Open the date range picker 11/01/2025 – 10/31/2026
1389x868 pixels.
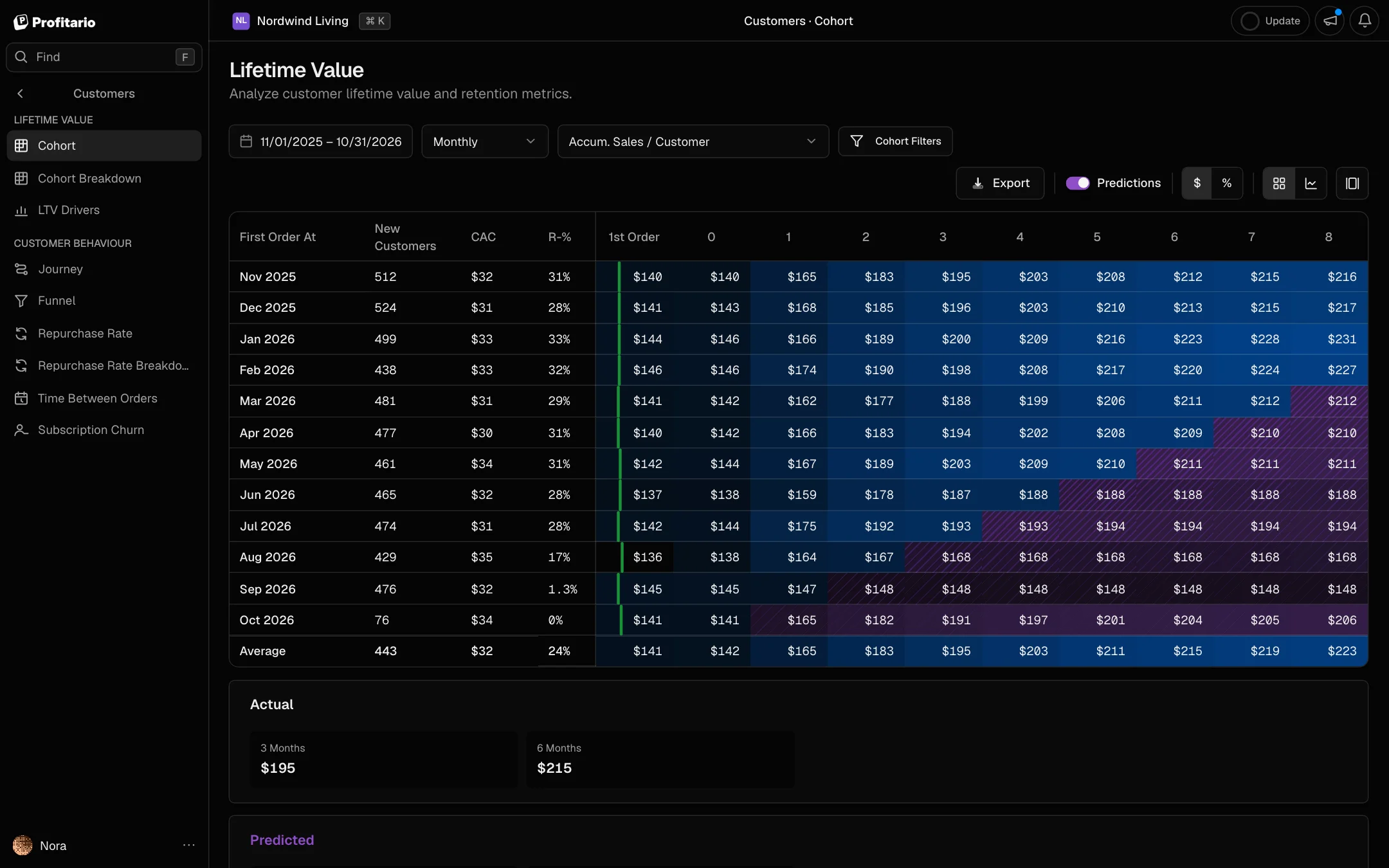321,141
